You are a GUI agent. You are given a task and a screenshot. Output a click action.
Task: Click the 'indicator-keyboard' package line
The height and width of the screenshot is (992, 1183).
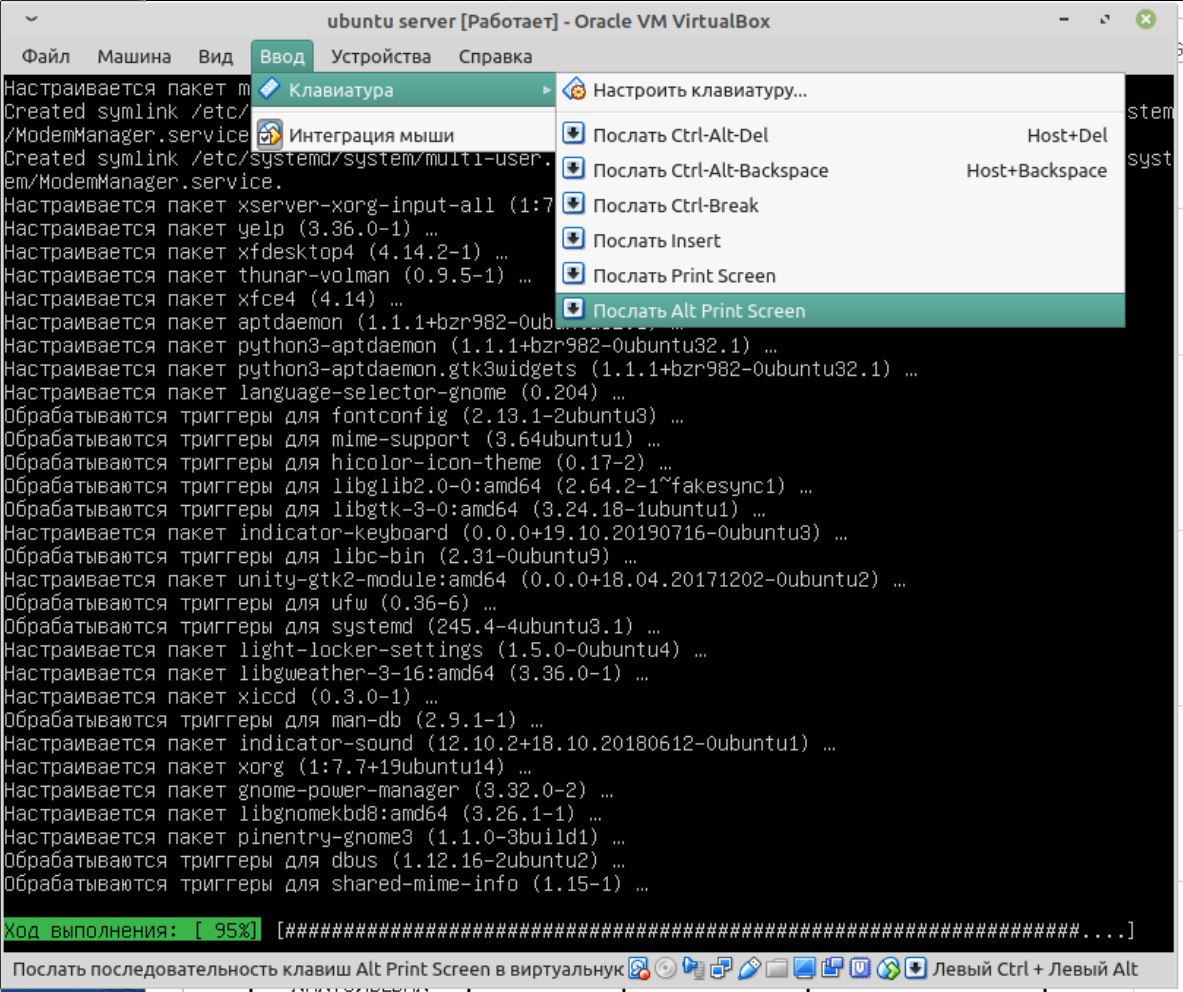point(426,533)
